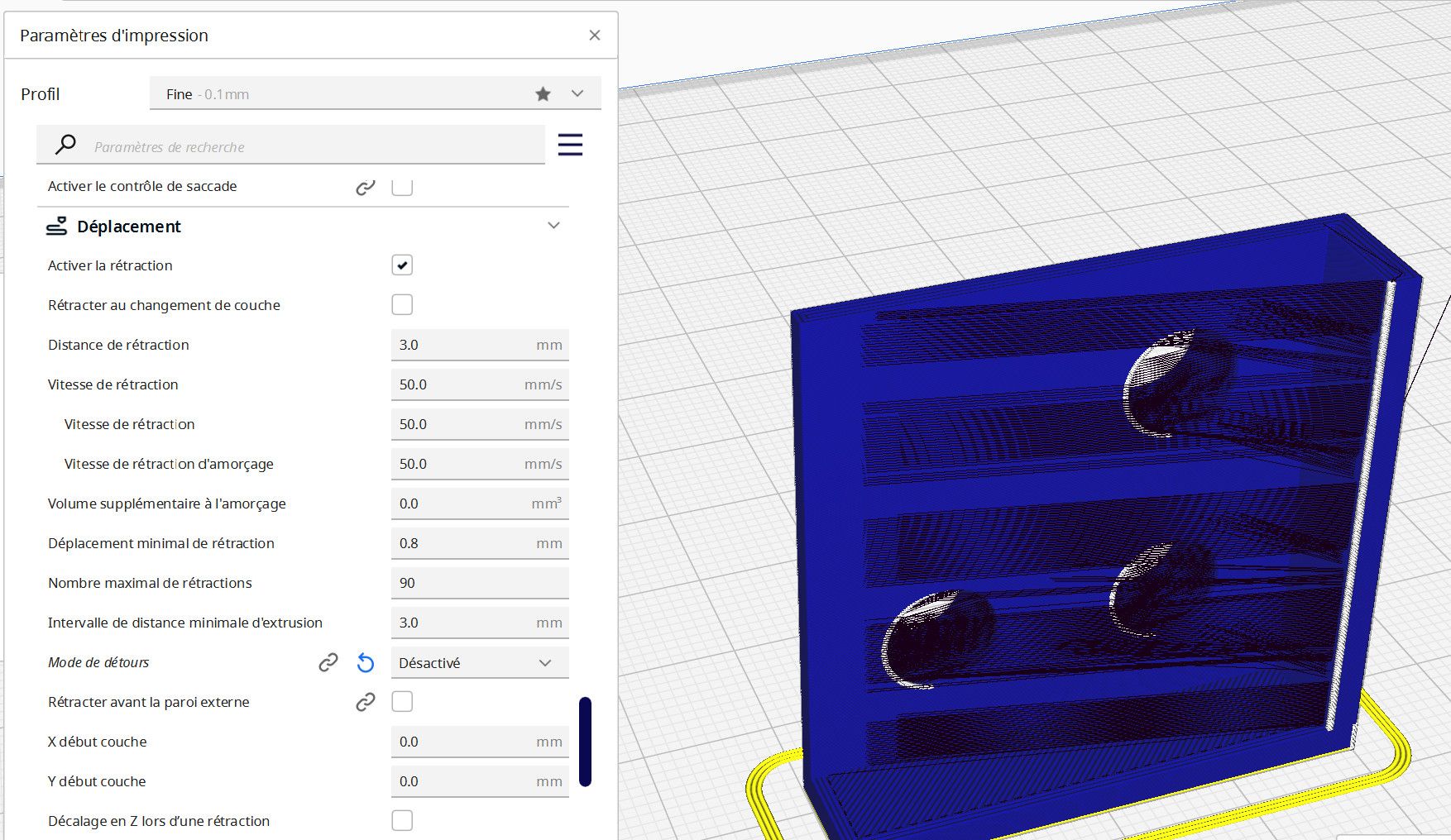Click link icon for Rétracter avant la paroi externe
Viewport: 1451px width, 840px height.
[366, 702]
